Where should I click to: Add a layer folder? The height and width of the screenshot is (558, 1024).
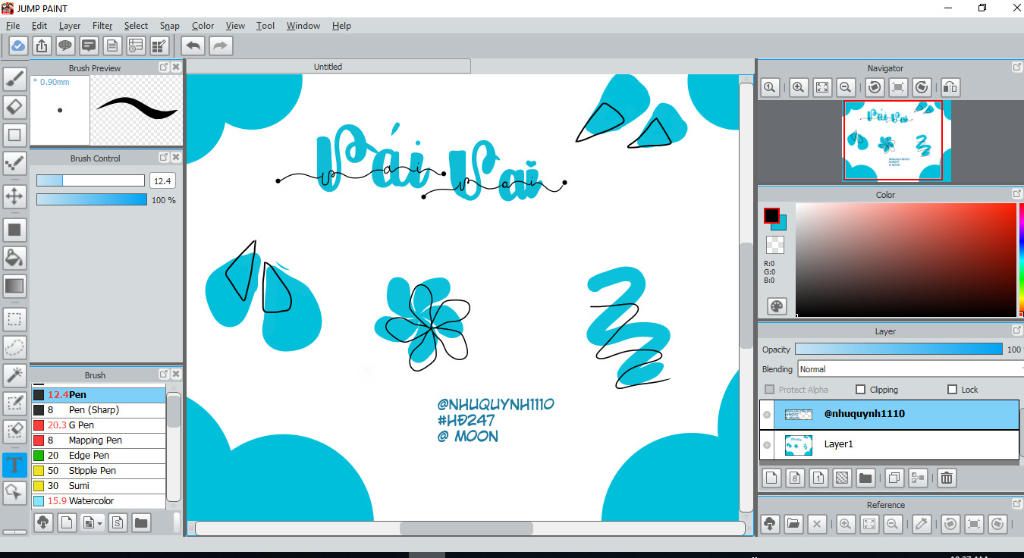(865, 478)
